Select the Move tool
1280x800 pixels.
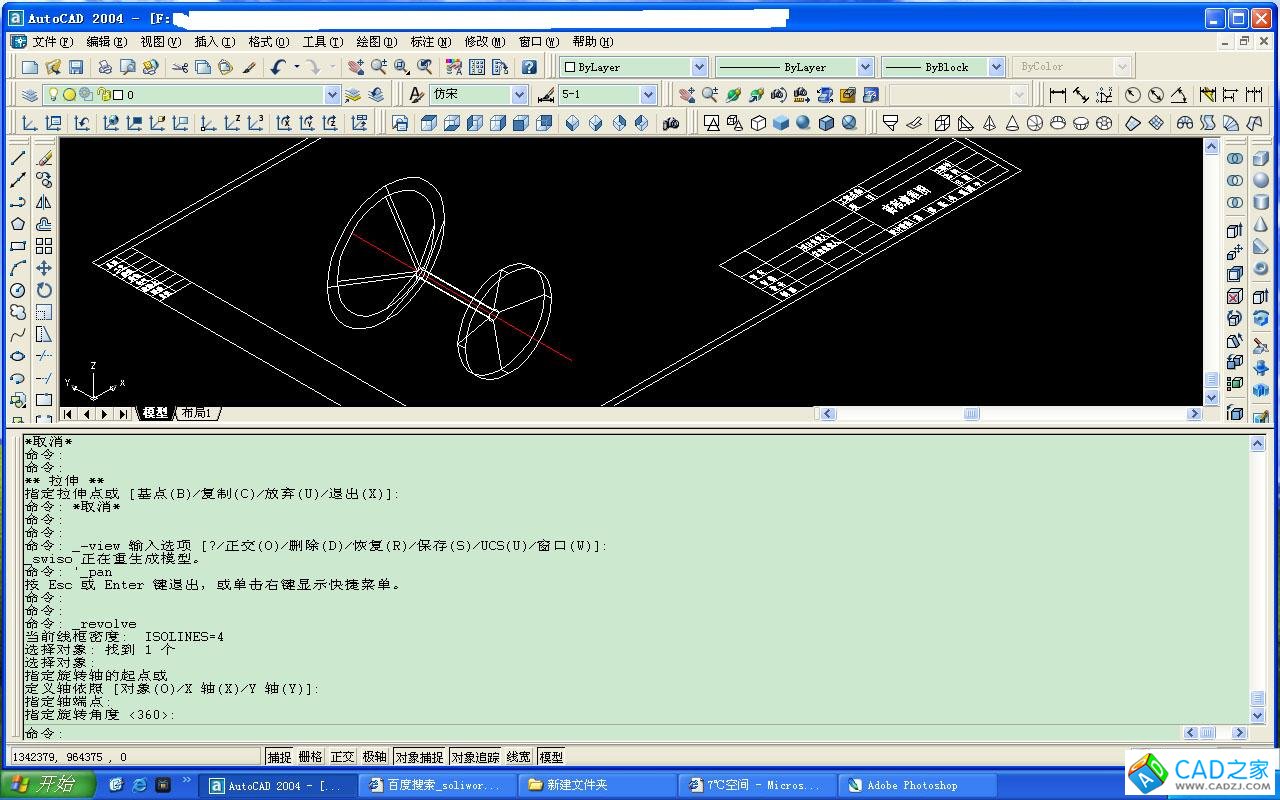coord(44,268)
